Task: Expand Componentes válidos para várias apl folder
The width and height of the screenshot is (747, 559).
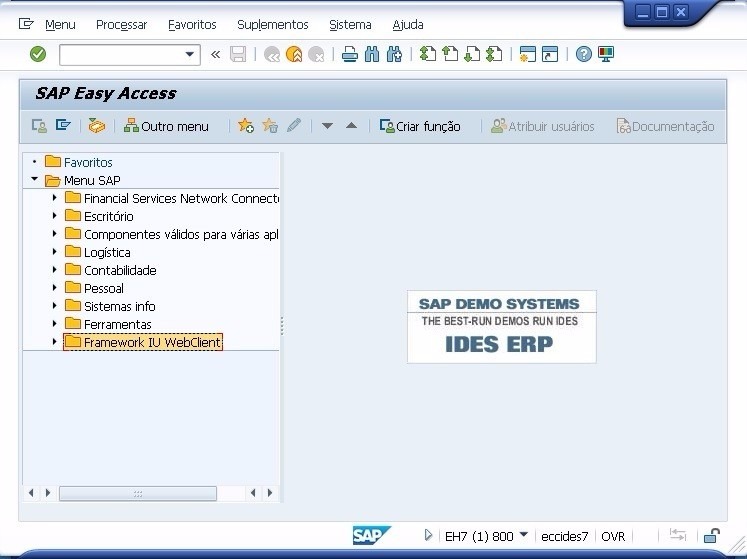Action: click(54, 234)
